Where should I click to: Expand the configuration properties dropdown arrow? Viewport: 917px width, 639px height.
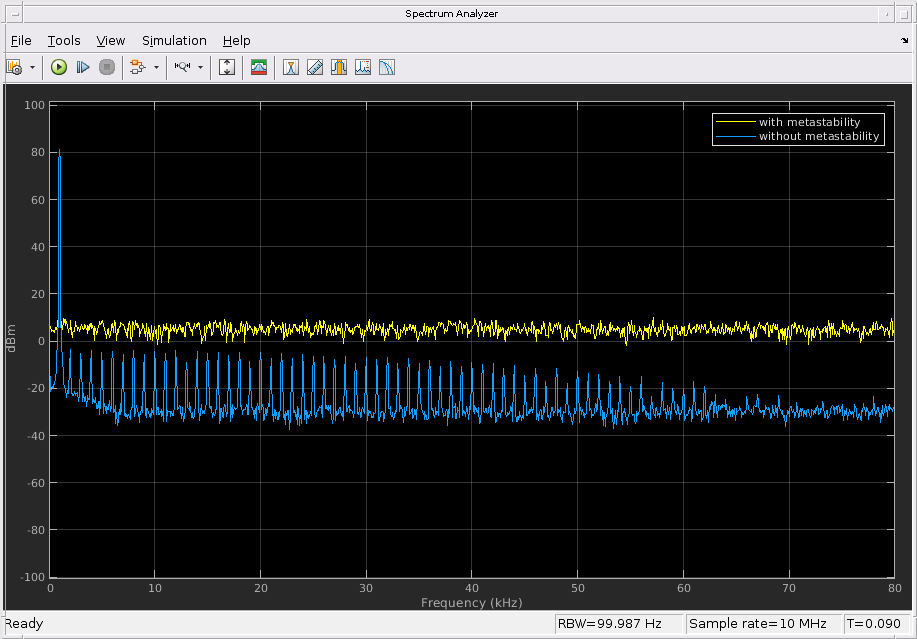(32, 67)
